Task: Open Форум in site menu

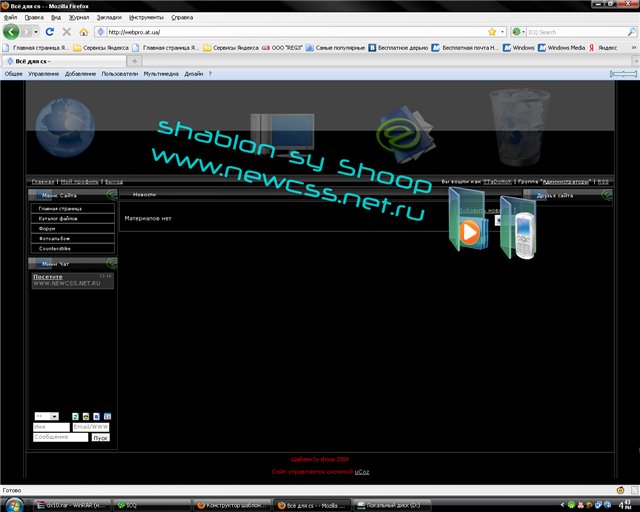Action: (x=73, y=229)
